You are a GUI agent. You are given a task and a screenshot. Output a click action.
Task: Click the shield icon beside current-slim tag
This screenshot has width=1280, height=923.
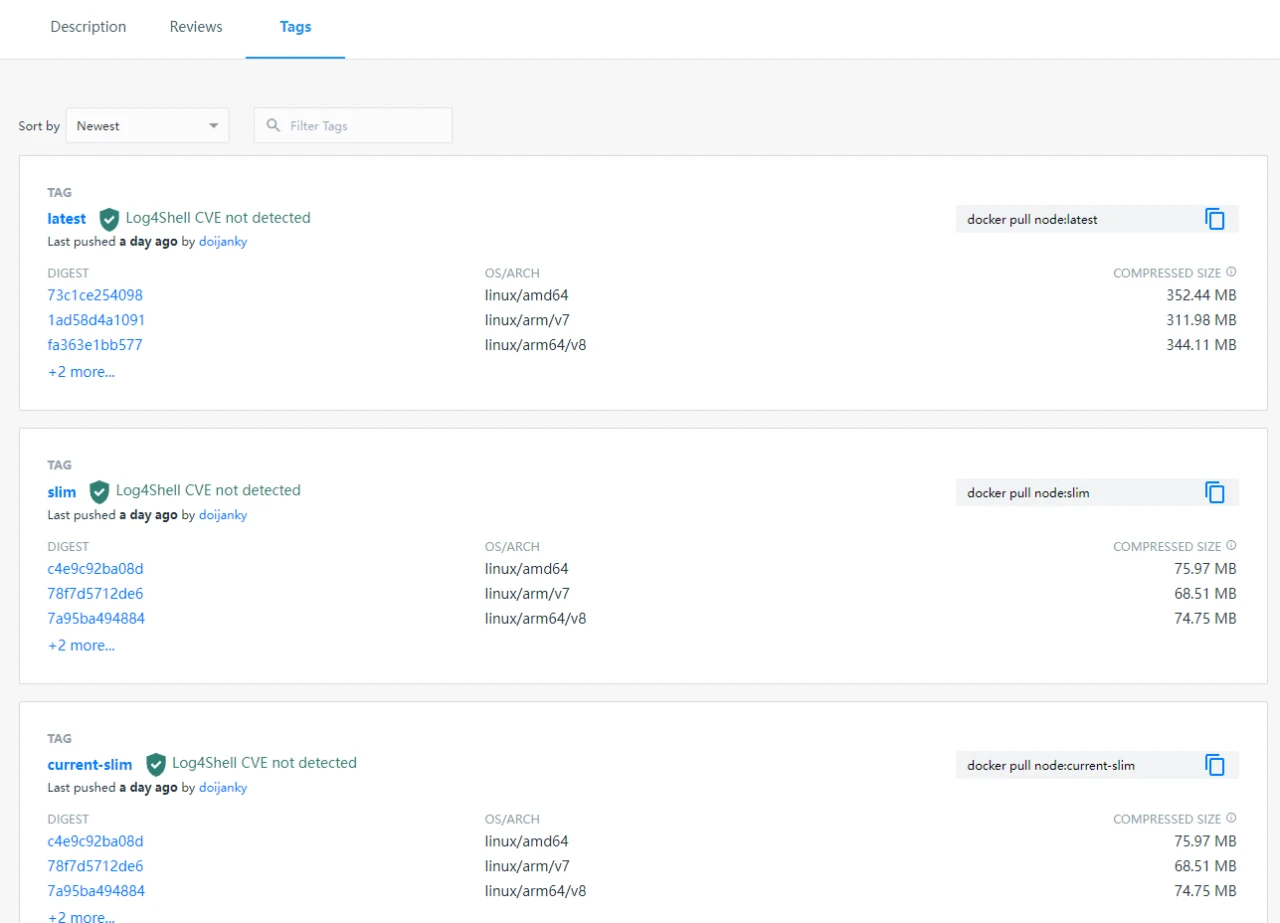[155, 764]
